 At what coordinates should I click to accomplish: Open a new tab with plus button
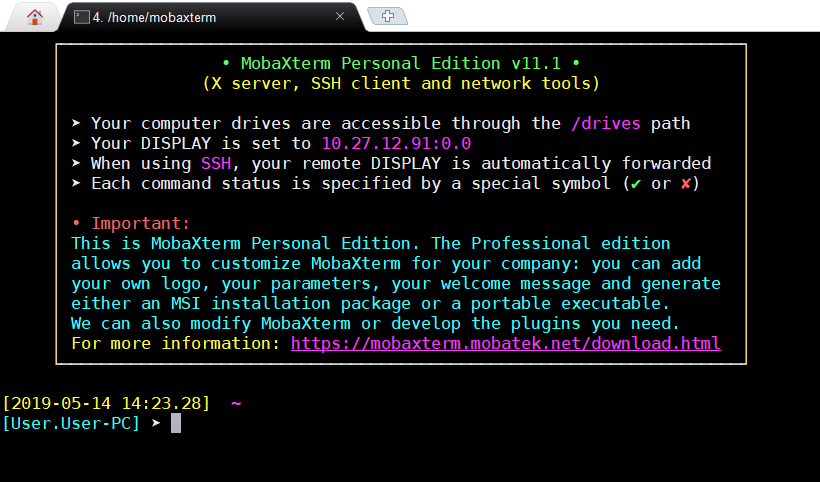pos(388,16)
